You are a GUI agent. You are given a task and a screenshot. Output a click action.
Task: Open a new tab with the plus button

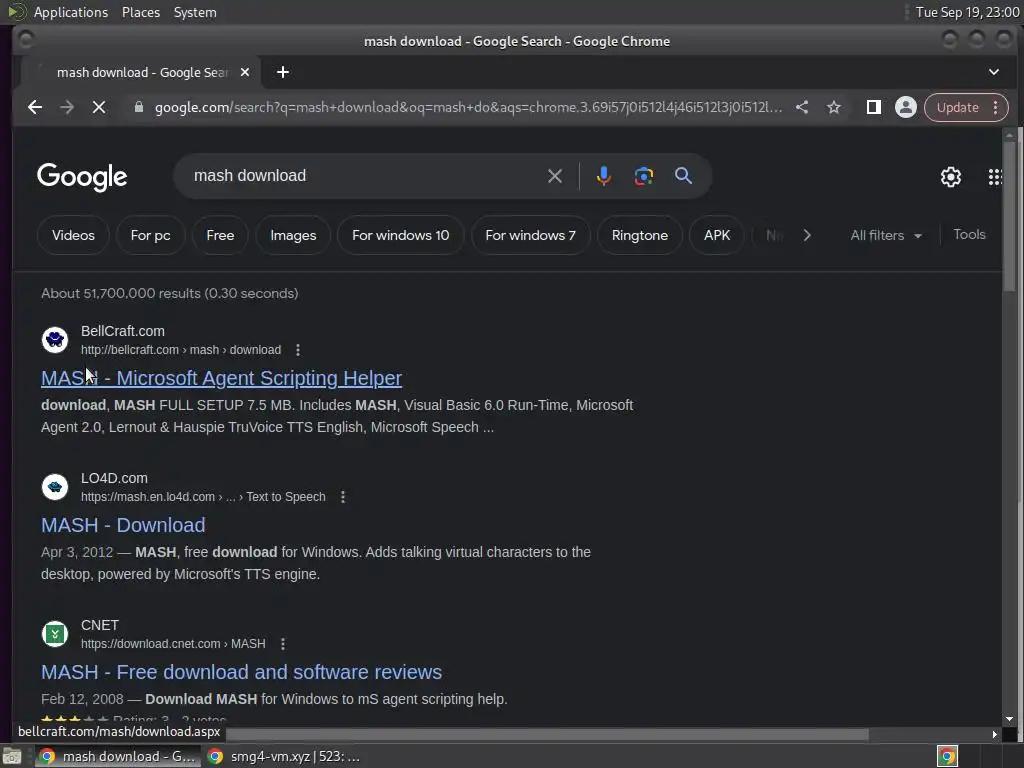283,72
